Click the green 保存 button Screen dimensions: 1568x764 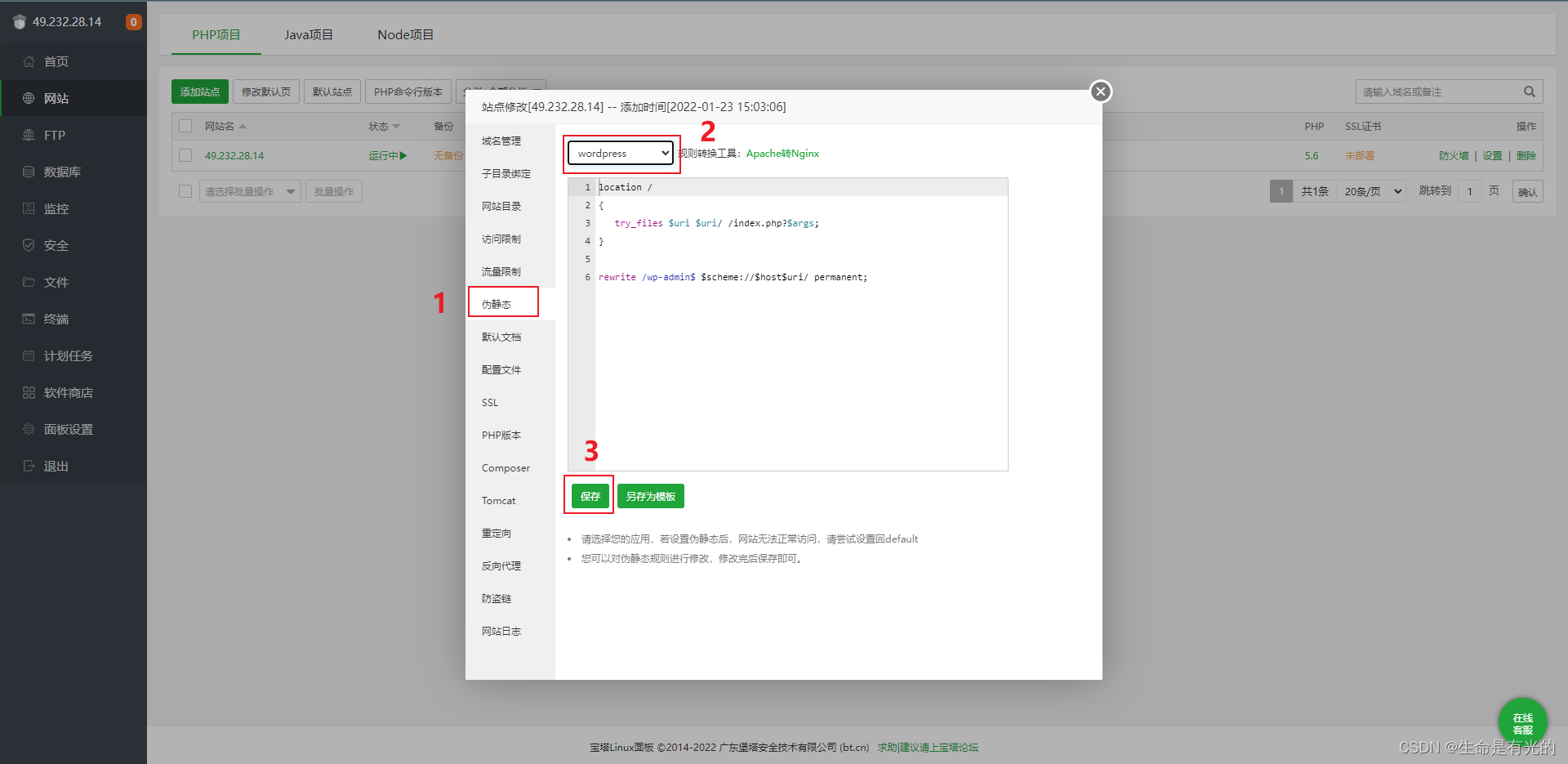tap(590, 496)
